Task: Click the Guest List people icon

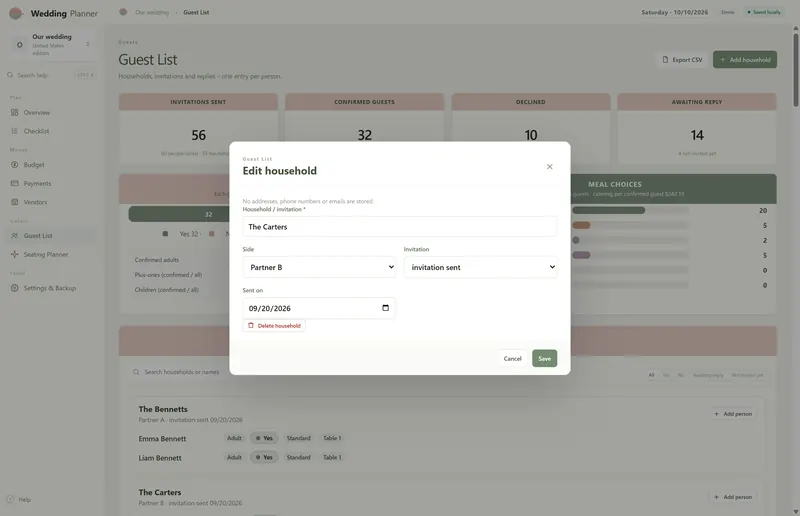Action: pyautogui.click(x=14, y=236)
